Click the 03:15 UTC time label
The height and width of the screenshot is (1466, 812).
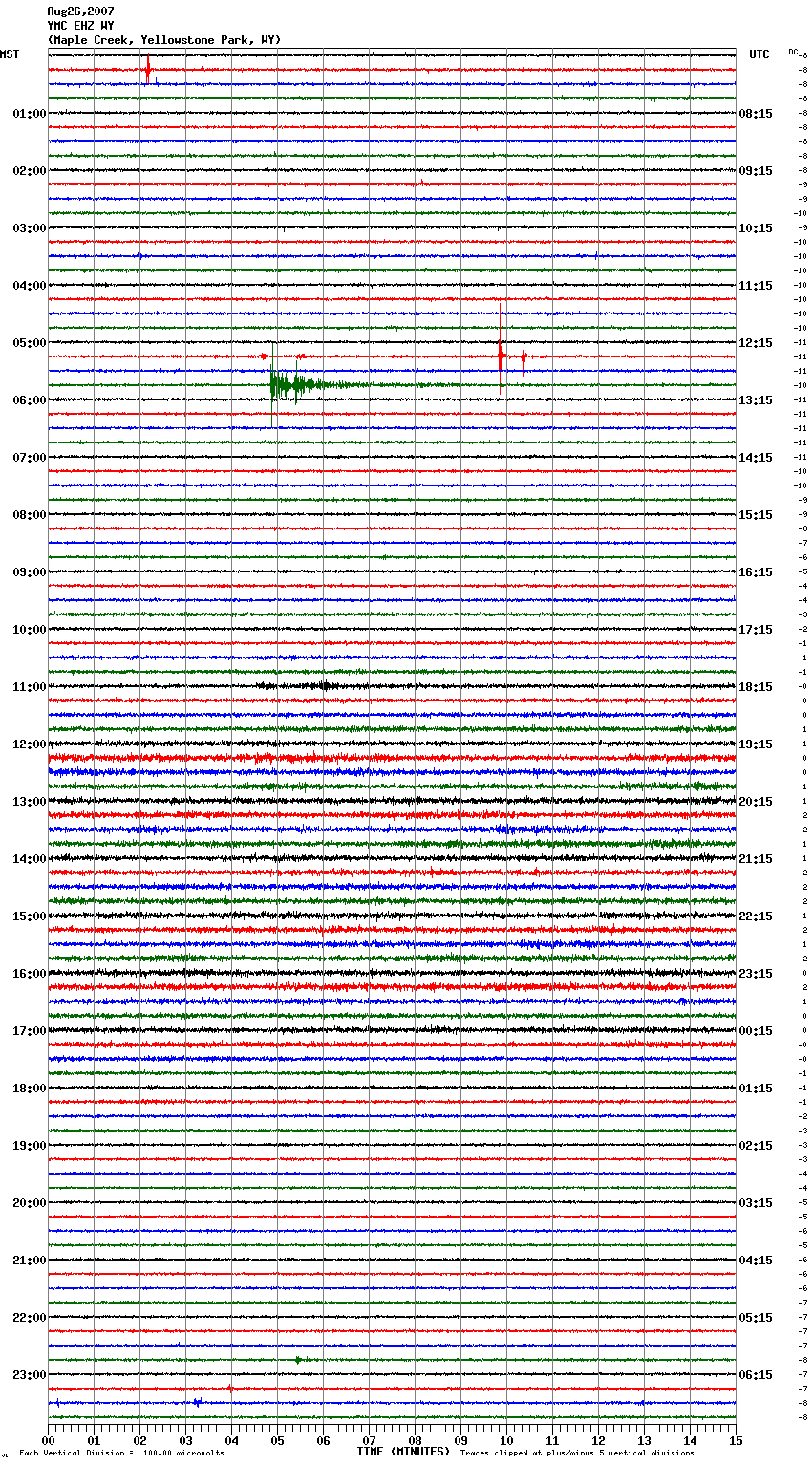(756, 1203)
